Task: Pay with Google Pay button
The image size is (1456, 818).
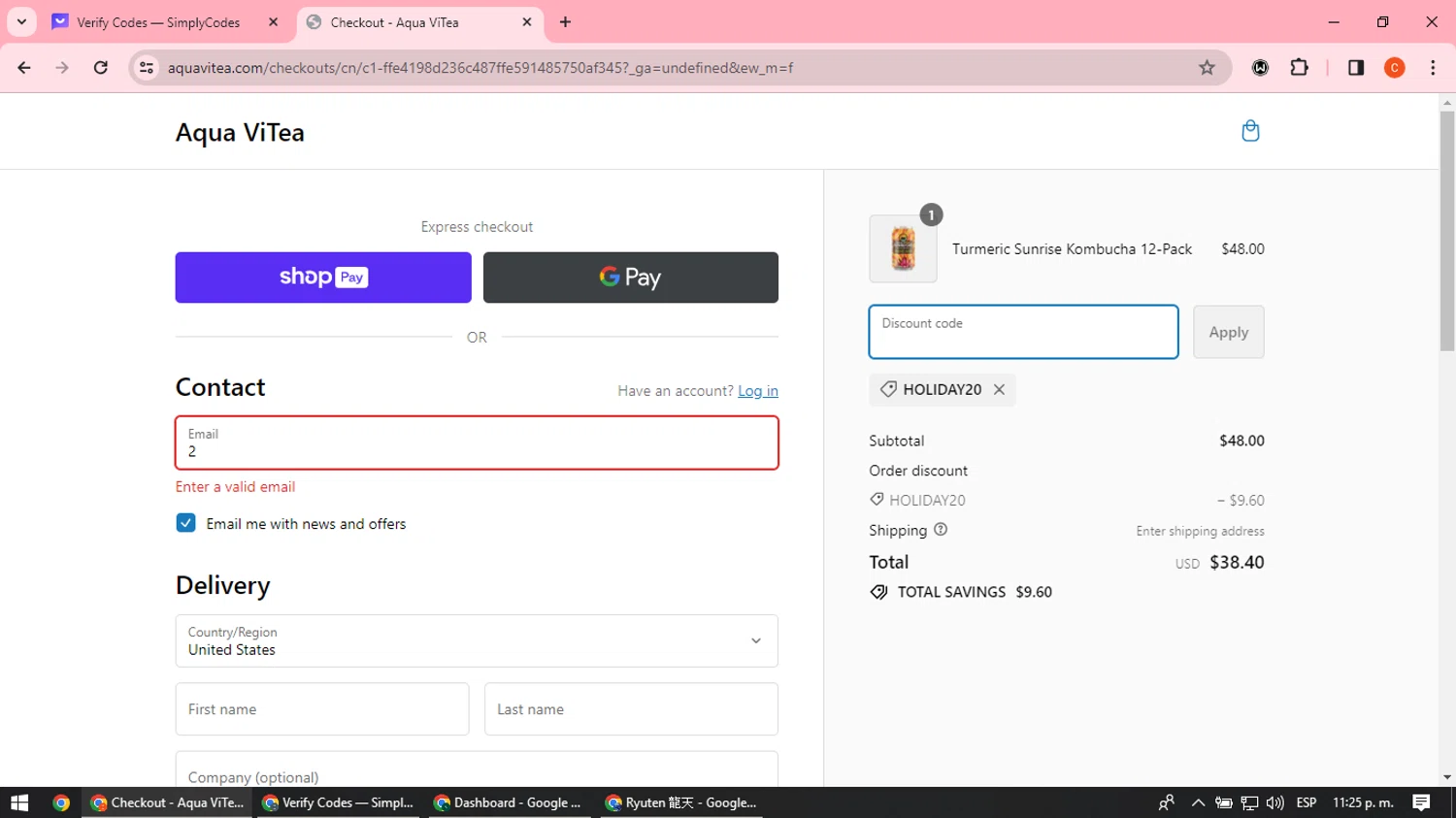Action: pyautogui.click(x=631, y=278)
